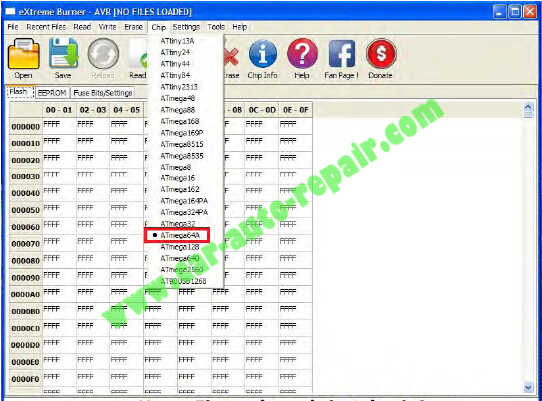Open the Erase menu
The width and height of the screenshot is (542, 401).
point(133,27)
